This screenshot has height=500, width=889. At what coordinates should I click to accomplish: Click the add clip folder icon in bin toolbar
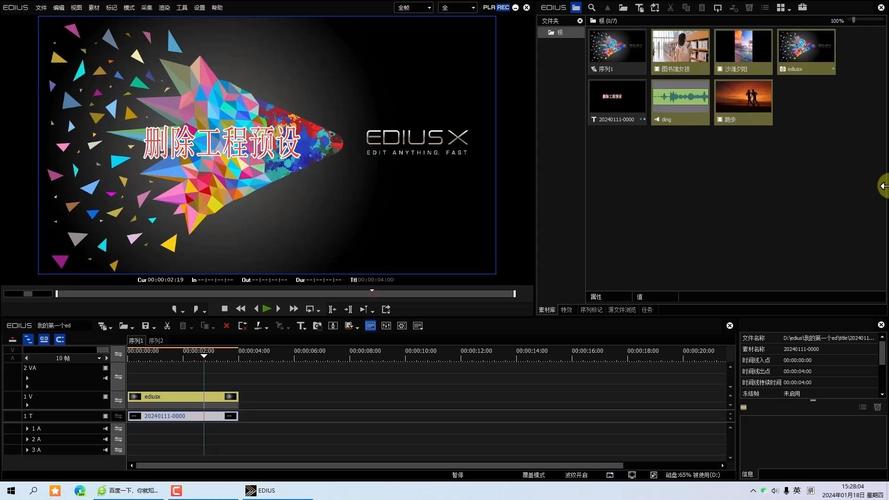point(623,7)
